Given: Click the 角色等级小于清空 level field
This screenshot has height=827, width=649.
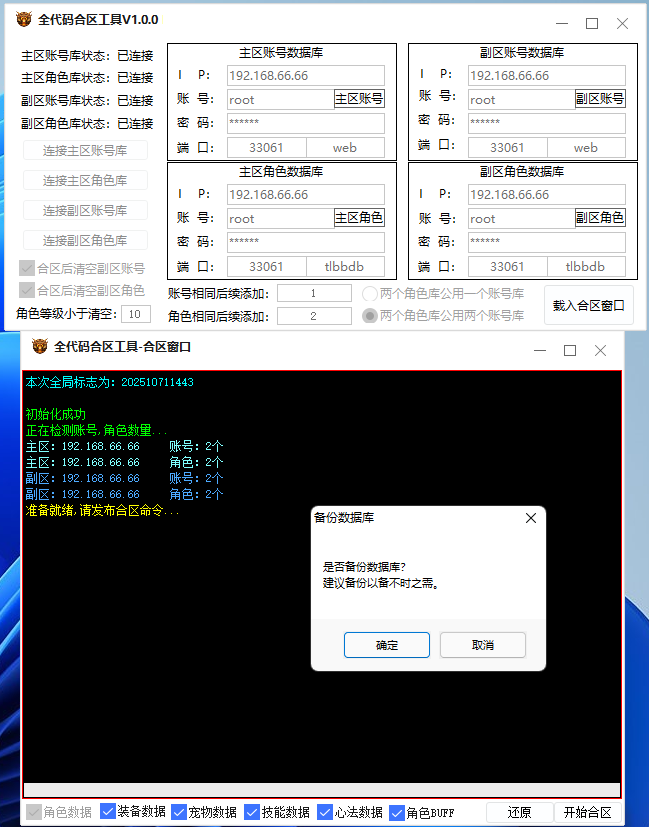Looking at the screenshot, I should point(136,314).
